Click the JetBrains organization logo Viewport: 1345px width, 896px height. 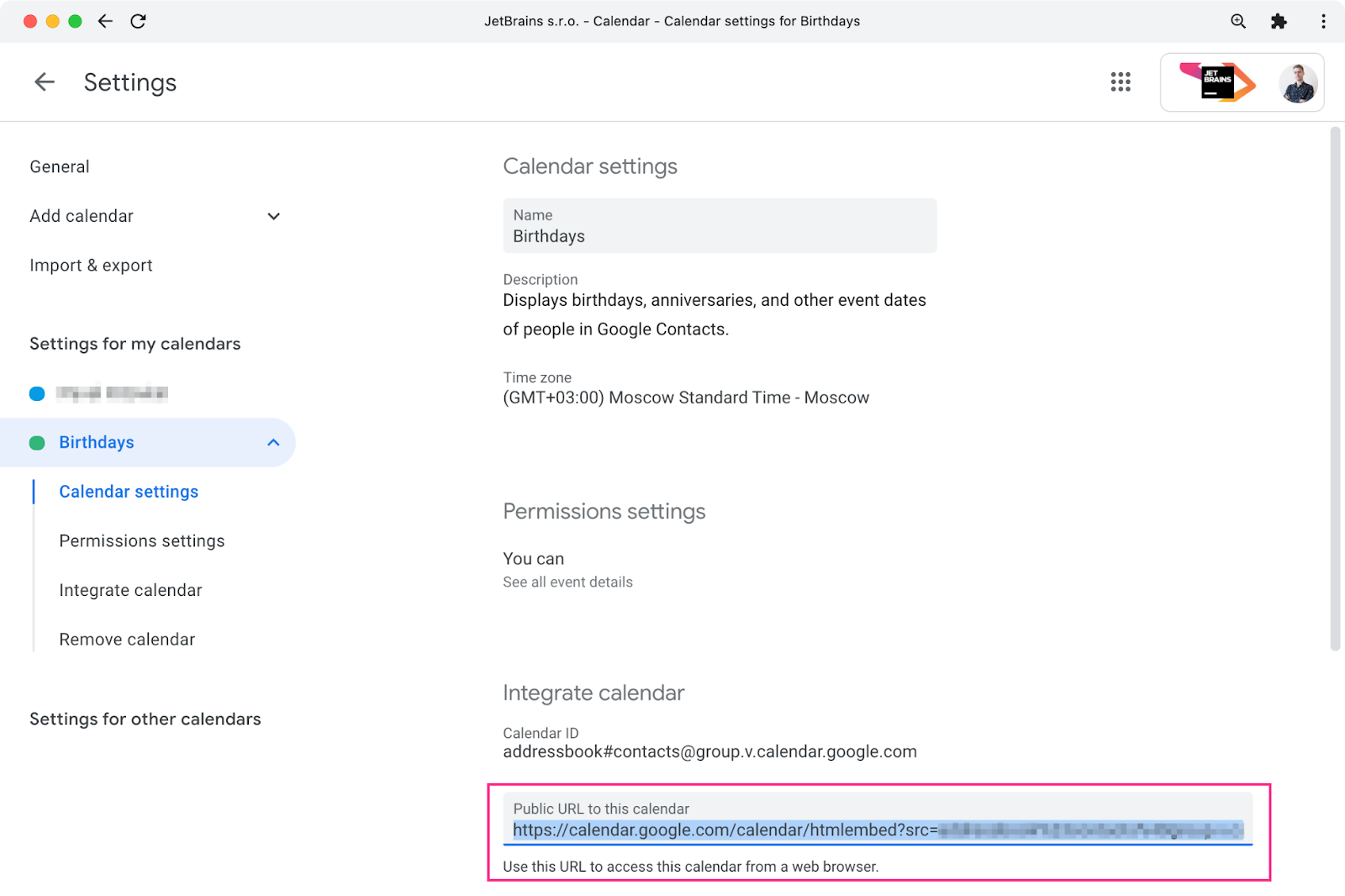click(1217, 82)
